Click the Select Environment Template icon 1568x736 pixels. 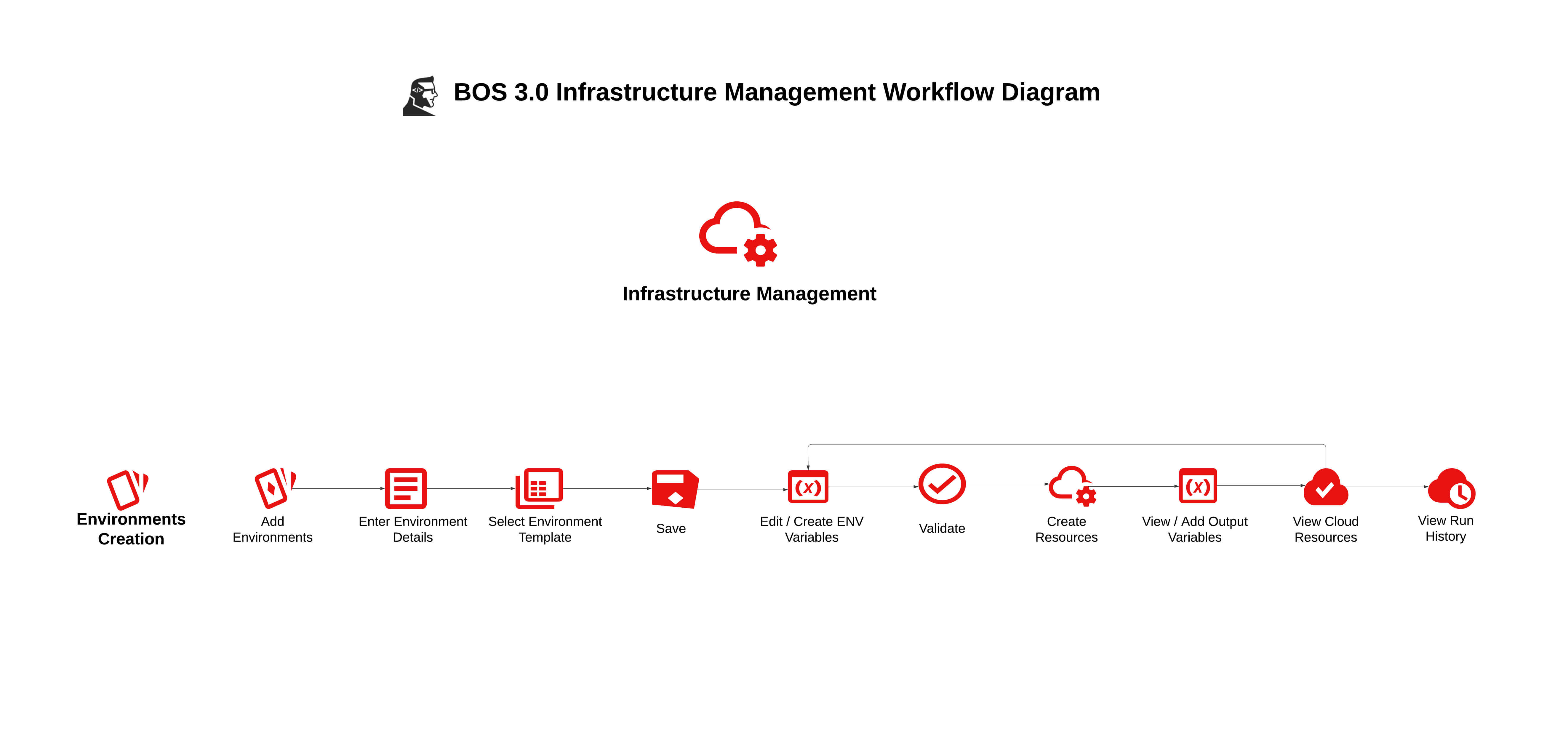click(x=539, y=488)
